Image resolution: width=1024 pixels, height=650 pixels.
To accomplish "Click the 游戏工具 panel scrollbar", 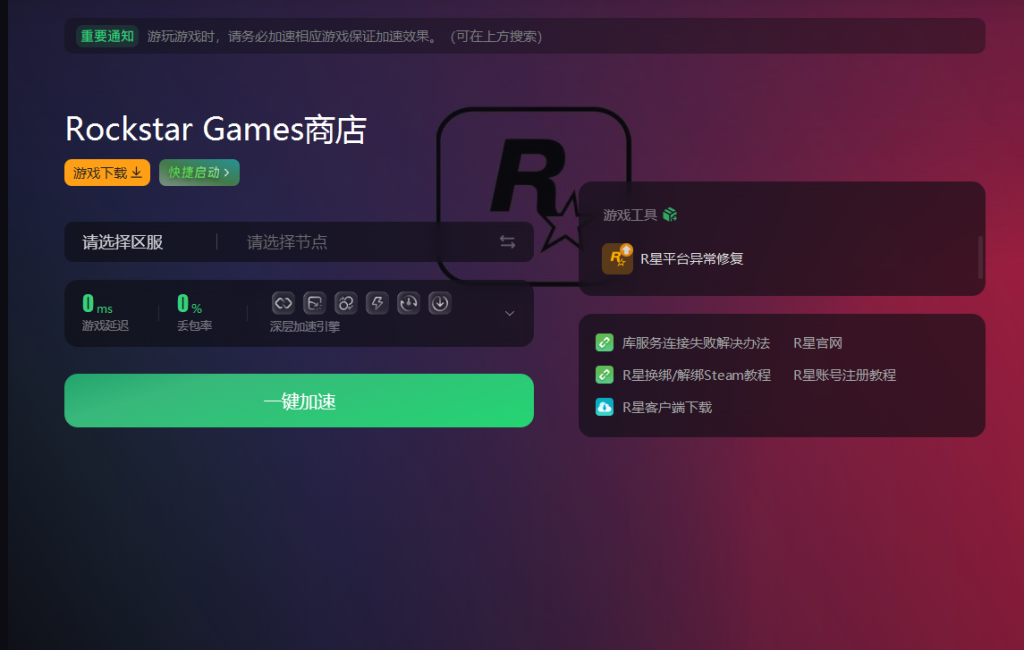I will point(980,257).
